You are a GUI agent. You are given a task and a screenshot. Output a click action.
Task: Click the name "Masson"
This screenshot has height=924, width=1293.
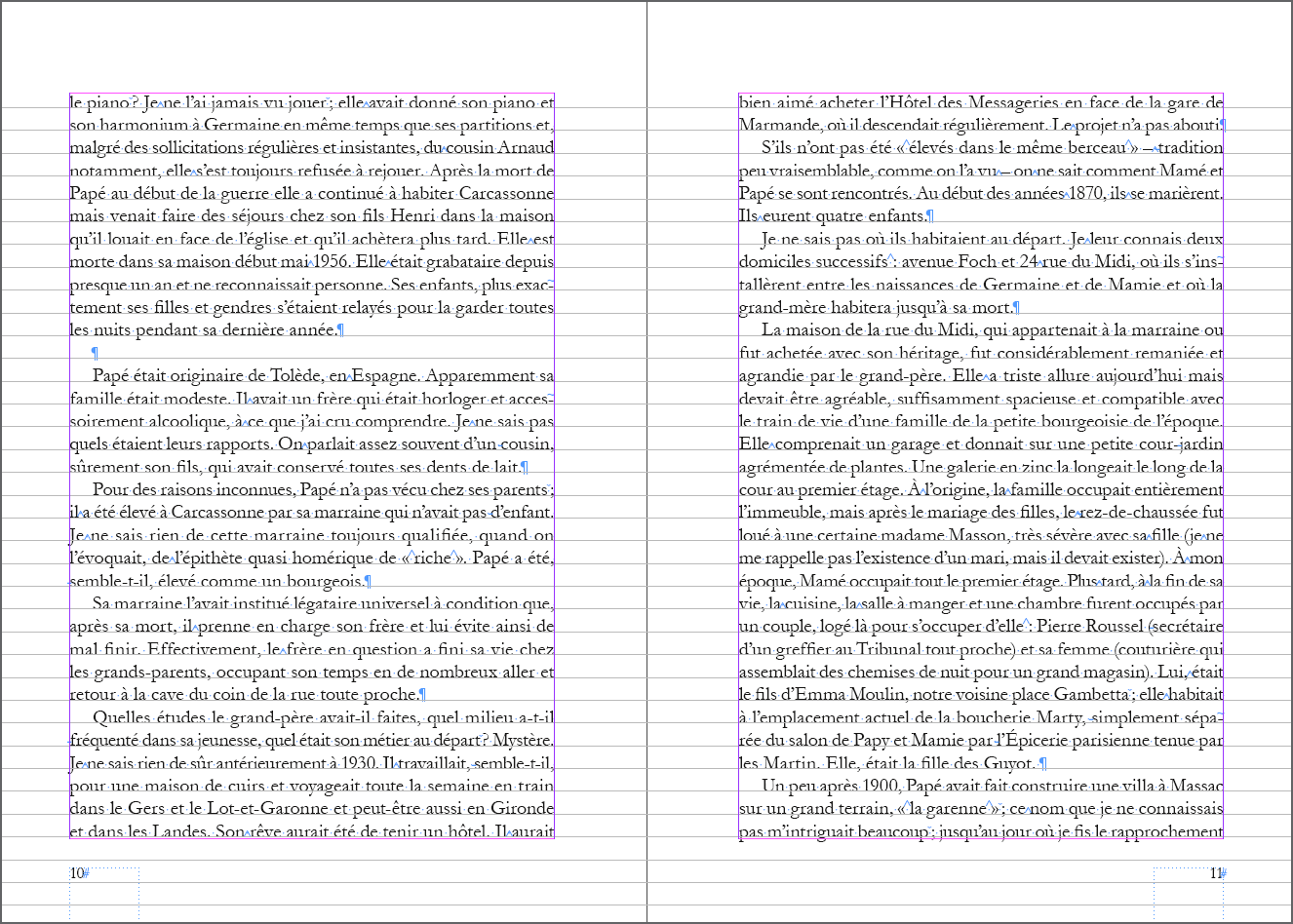click(978, 535)
